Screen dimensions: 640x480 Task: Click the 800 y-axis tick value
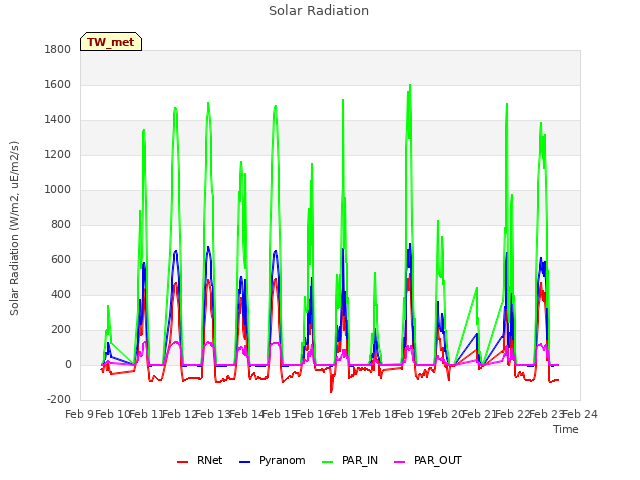[61, 224]
